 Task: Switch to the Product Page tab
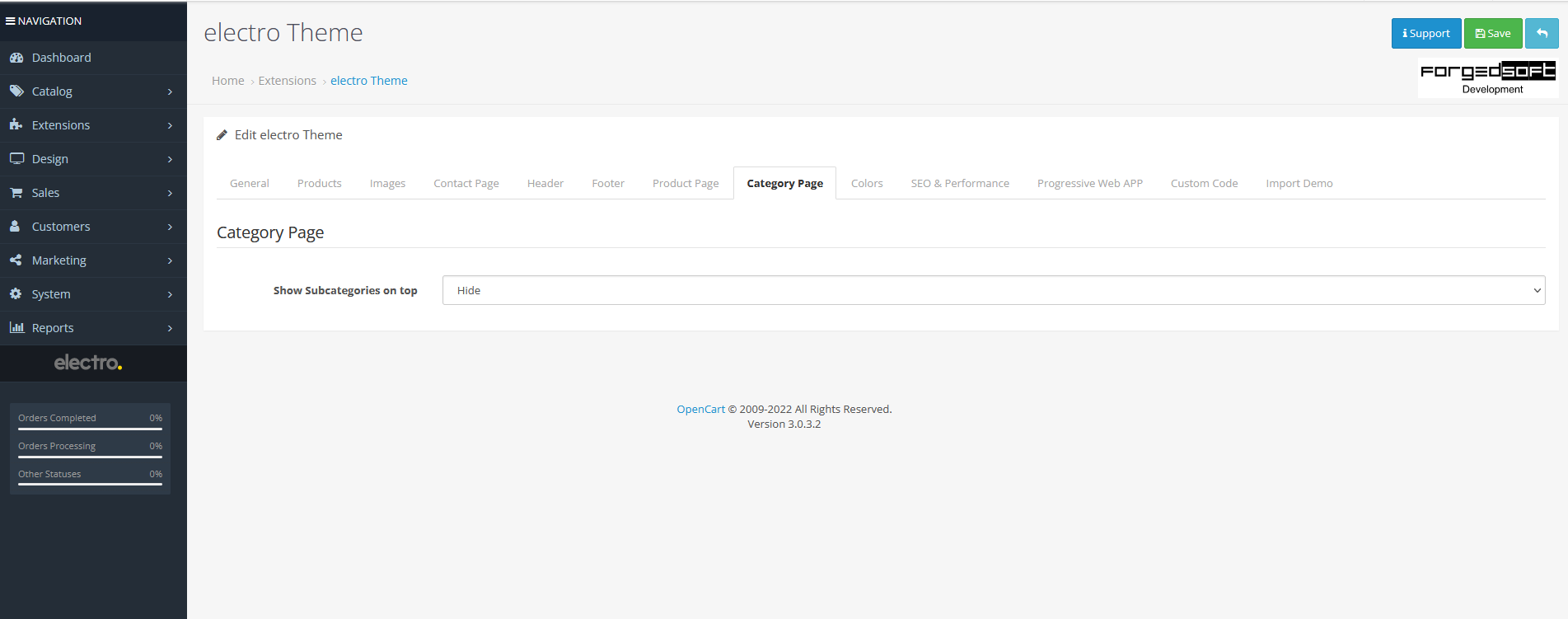coord(686,183)
